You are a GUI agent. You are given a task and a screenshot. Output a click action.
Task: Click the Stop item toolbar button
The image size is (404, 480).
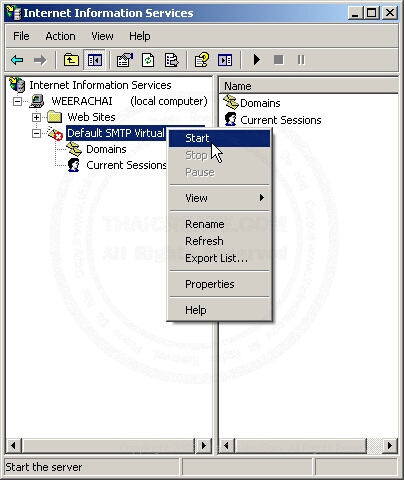point(278,60)
